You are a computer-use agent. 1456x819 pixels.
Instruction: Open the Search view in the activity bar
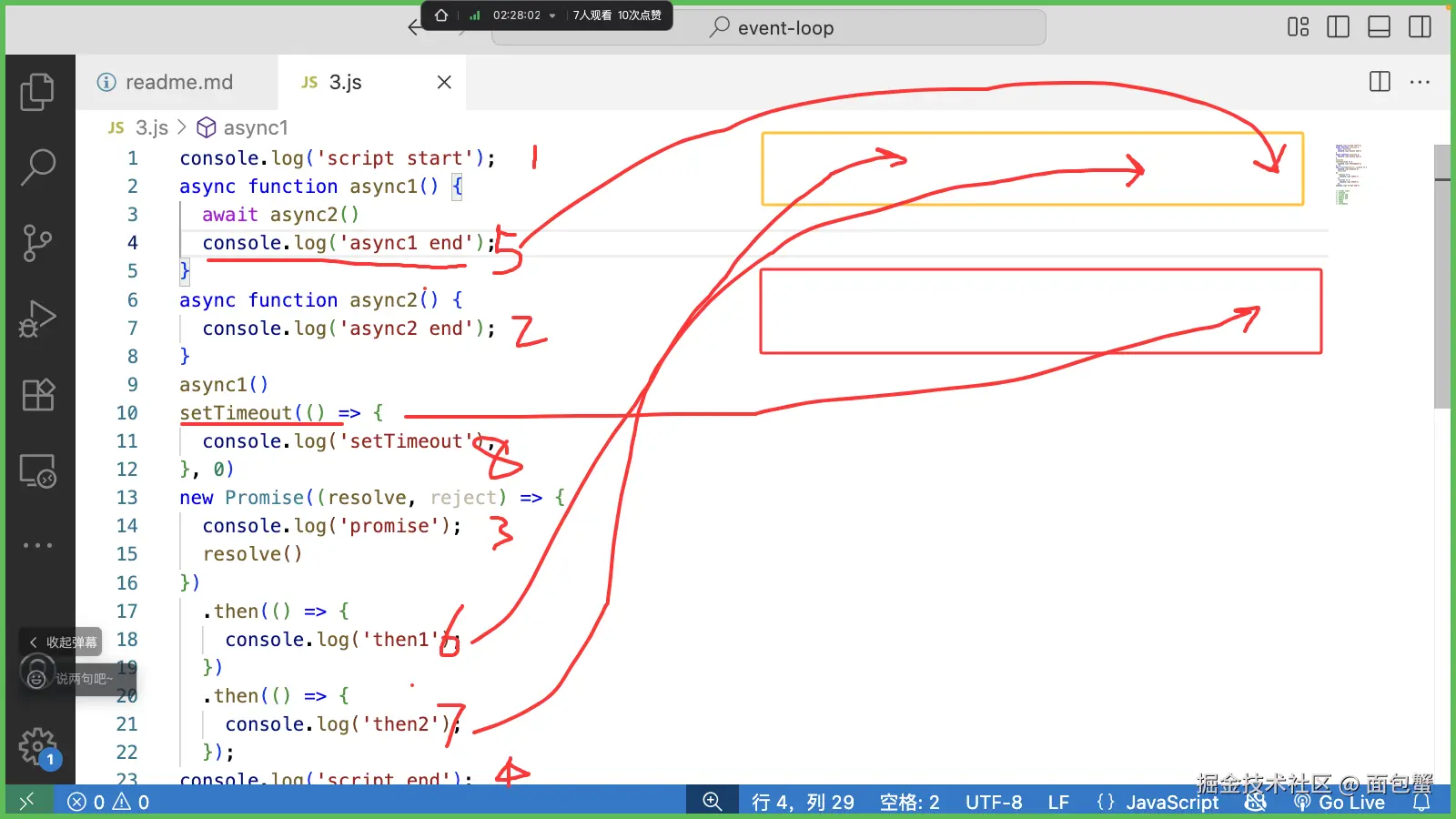[x=37, y=167]
